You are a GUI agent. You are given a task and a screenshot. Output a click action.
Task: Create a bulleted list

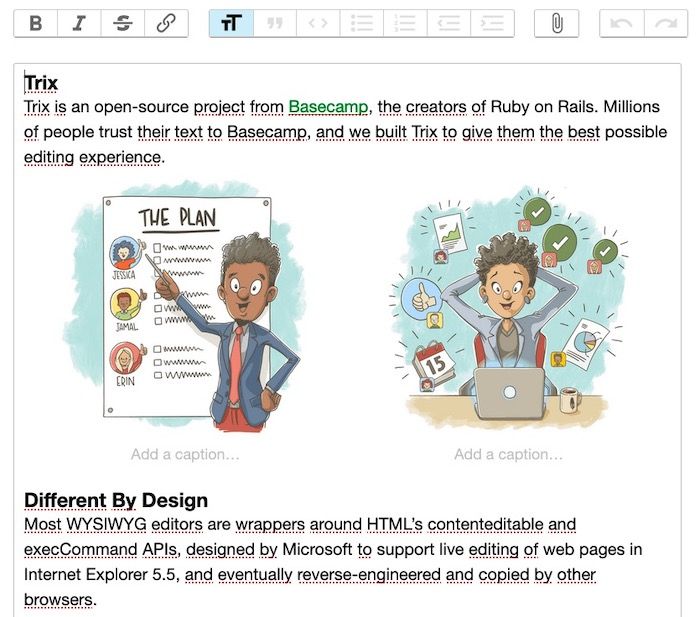(x=362, y=24)
